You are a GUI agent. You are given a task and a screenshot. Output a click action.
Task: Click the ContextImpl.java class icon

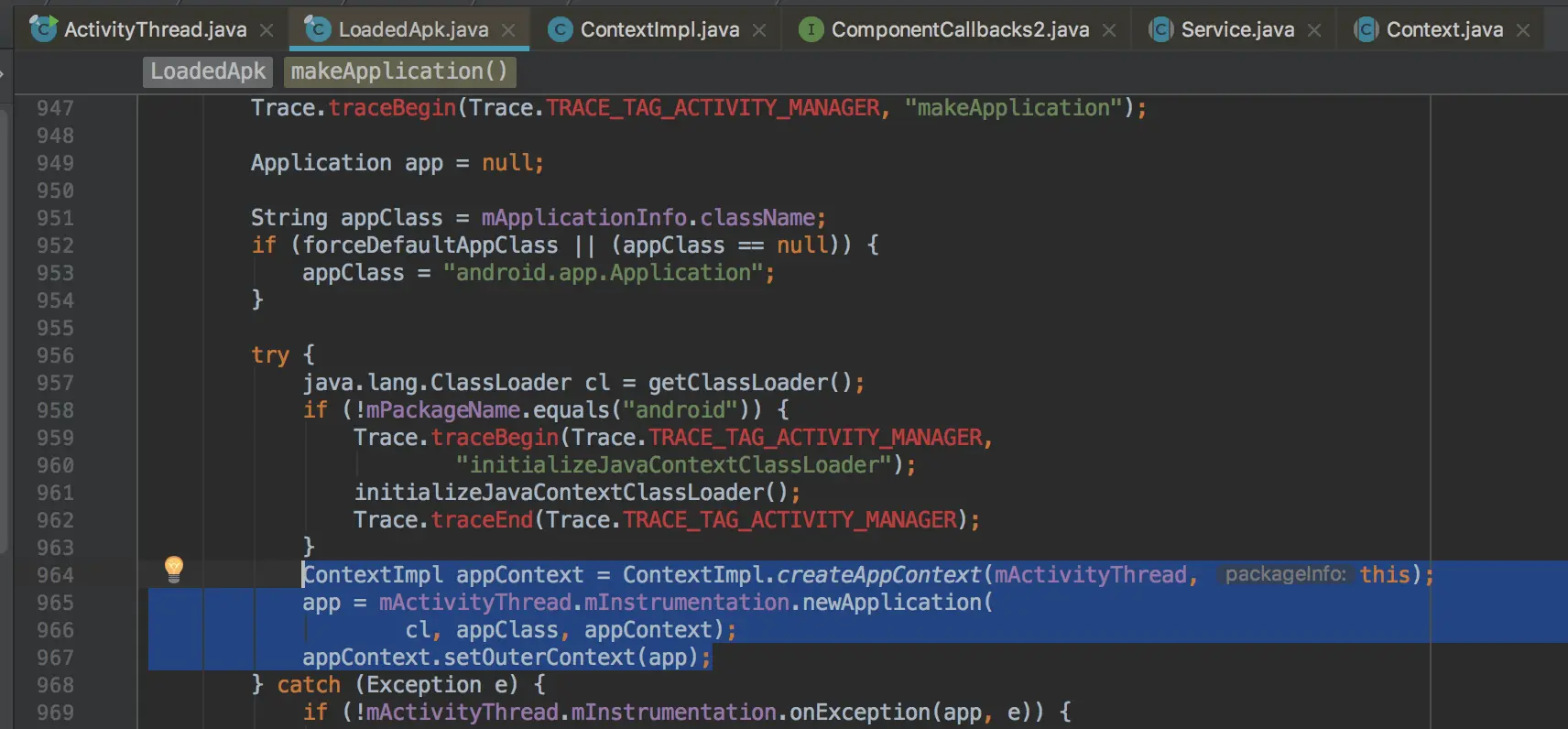(x=561, y=30)
